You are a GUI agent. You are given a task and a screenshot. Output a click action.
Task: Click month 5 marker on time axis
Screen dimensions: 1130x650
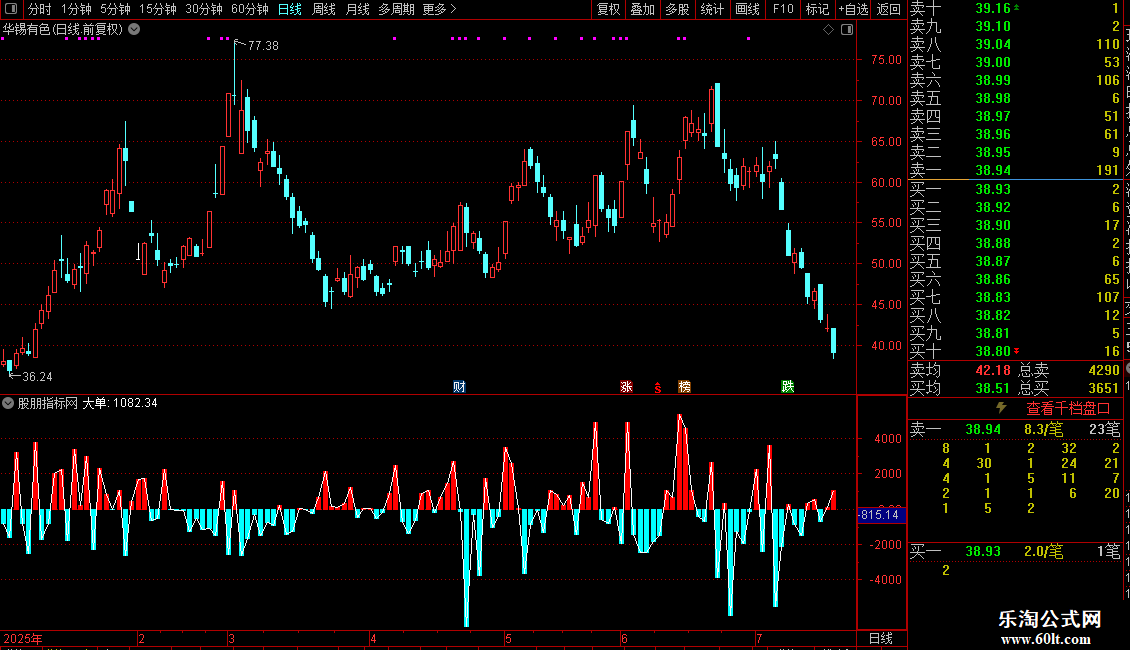click(508, 638)
